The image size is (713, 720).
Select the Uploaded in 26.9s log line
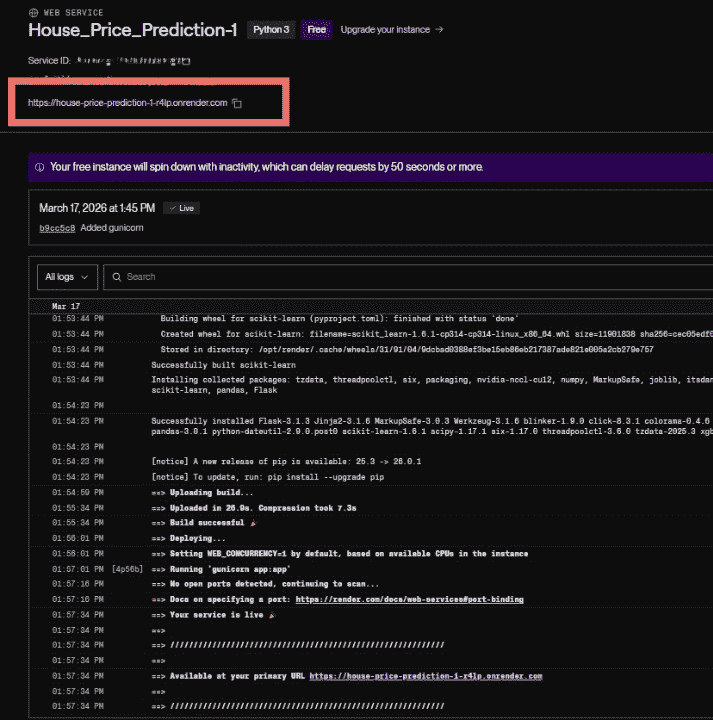254,508
